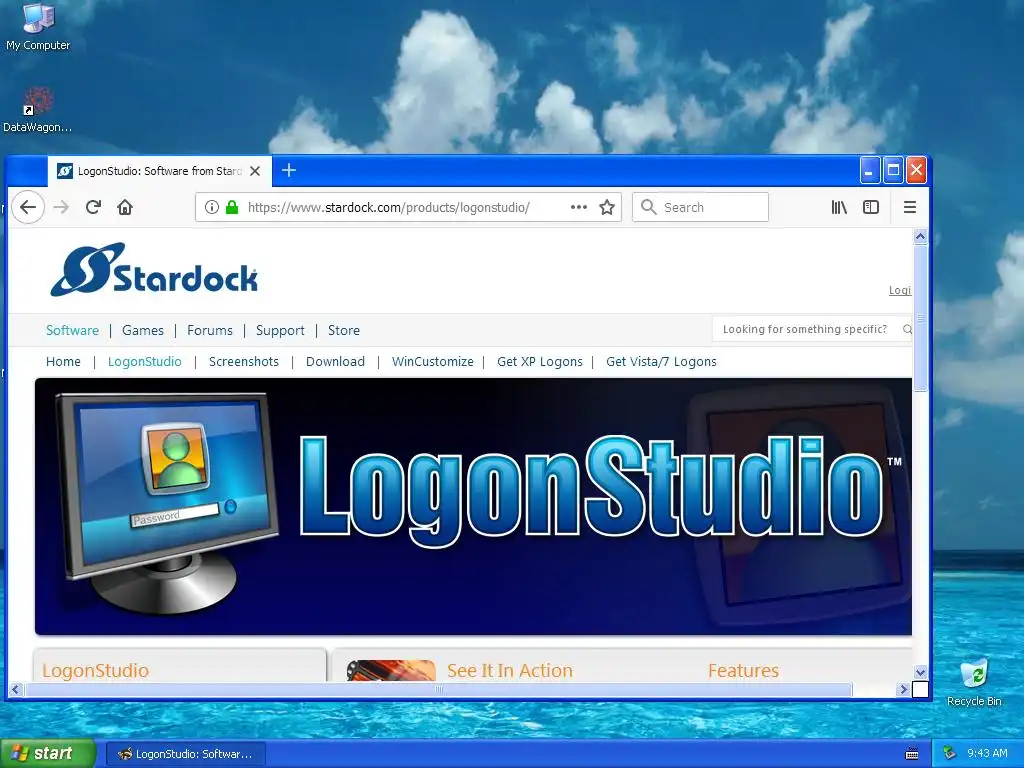Click the vertical scrollbar up arrow
The width and height of the screenshot is (1024, 768).
click(x=920, y=236)
